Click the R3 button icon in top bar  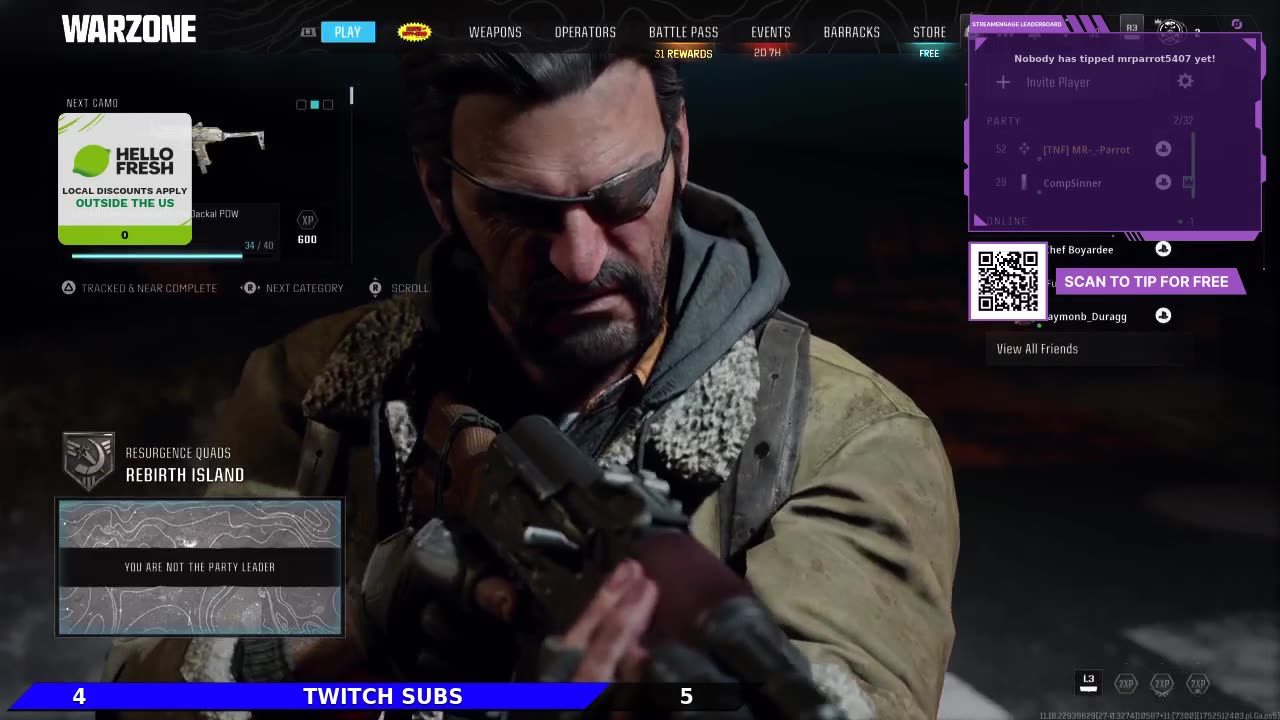pyautogui.click(x=1132, y=28)
